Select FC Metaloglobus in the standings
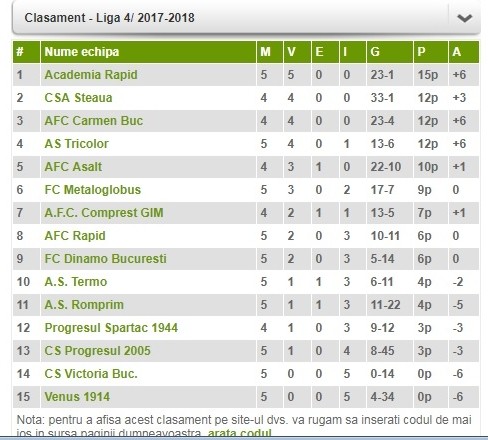Image resolution: width=488 pixels, height=440 pixels. [x=93, y=190]
